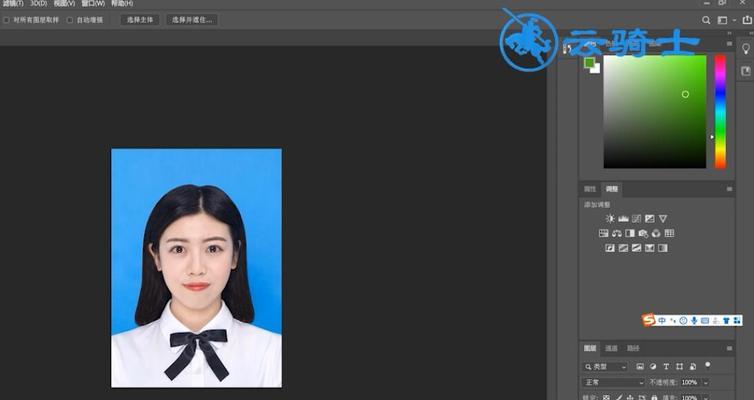
Task: Add an Exposure adjustment layer
Action: pyautogui.click(x=650, y=219)
